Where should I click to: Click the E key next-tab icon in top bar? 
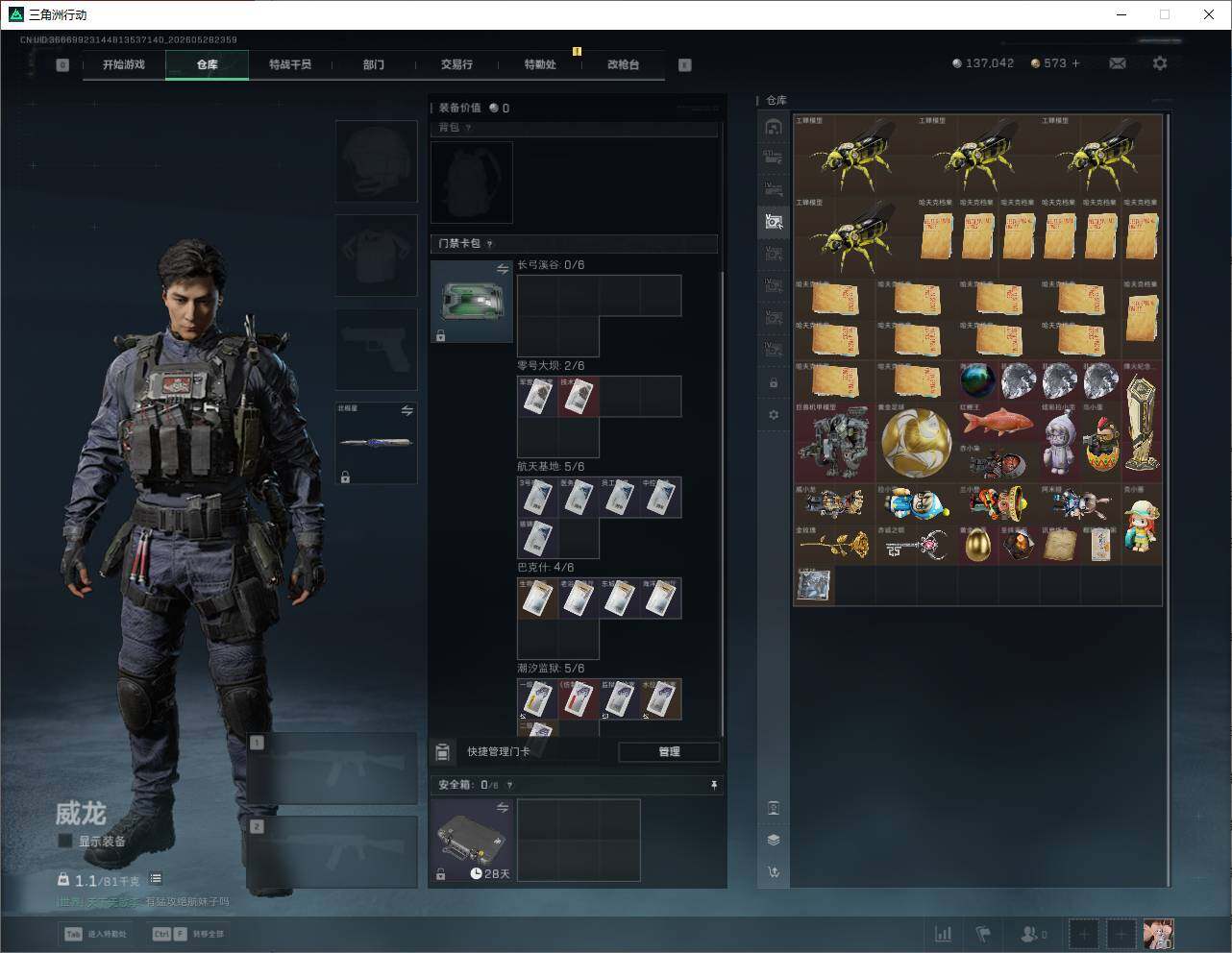684,64
